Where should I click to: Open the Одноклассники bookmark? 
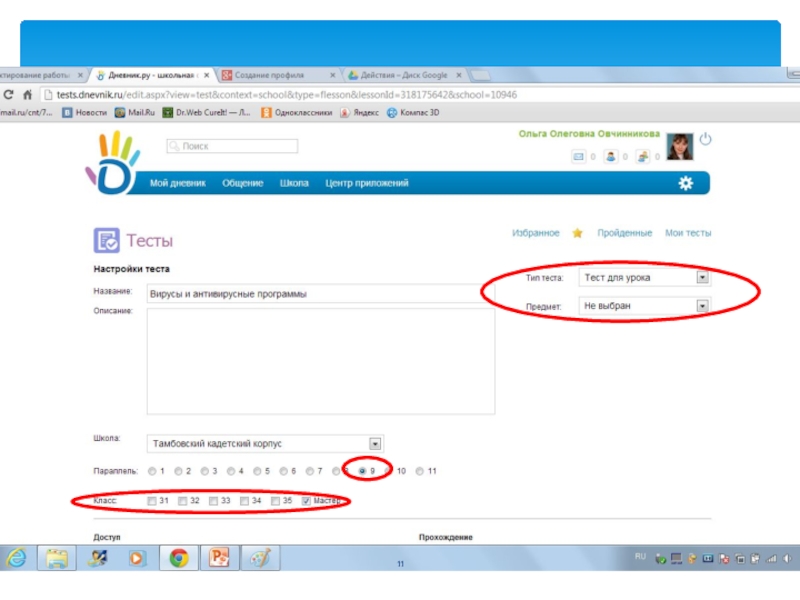pyautogui.click(x=296, y=113)
